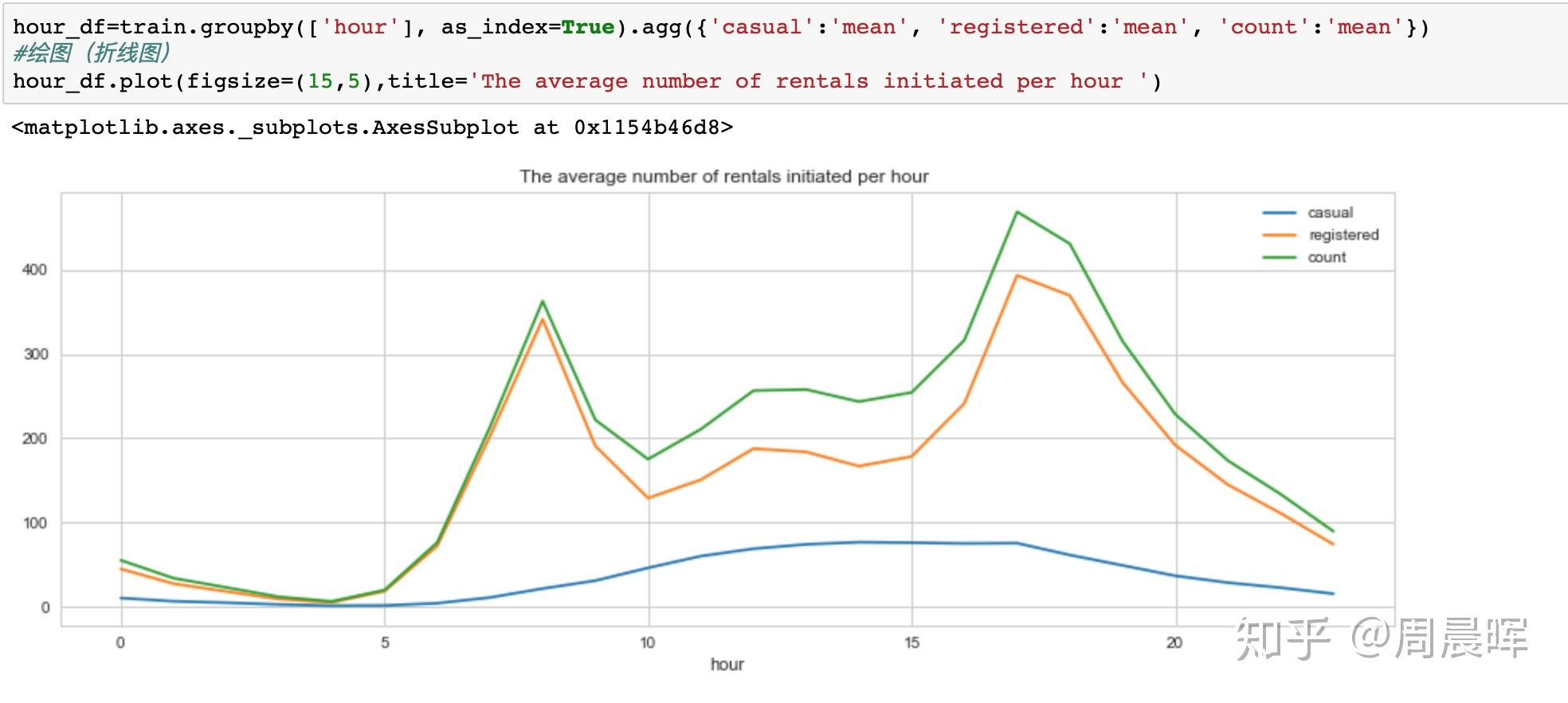The width and height of the screenshot is (1568, 703).
Task: Click the 'hour' x-axis label
Action: click(x=727, y=664)
